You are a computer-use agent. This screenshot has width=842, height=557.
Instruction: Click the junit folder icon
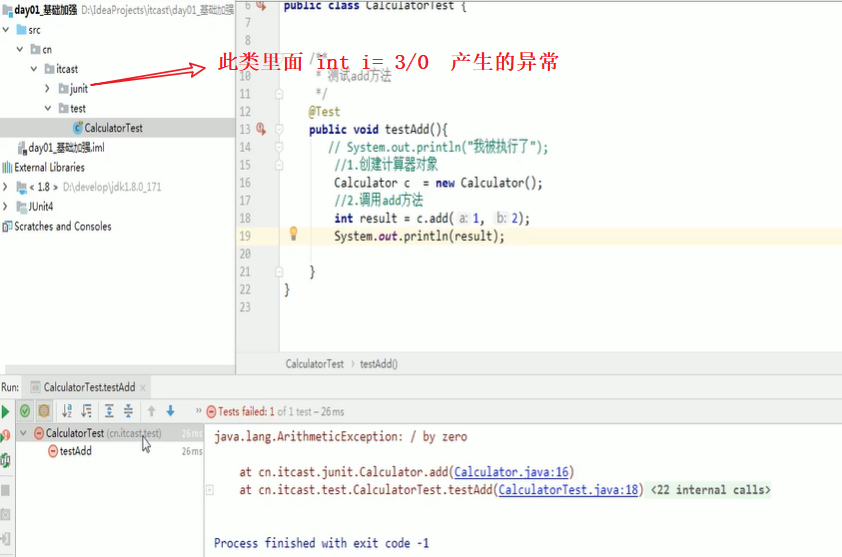coord(63,88)
